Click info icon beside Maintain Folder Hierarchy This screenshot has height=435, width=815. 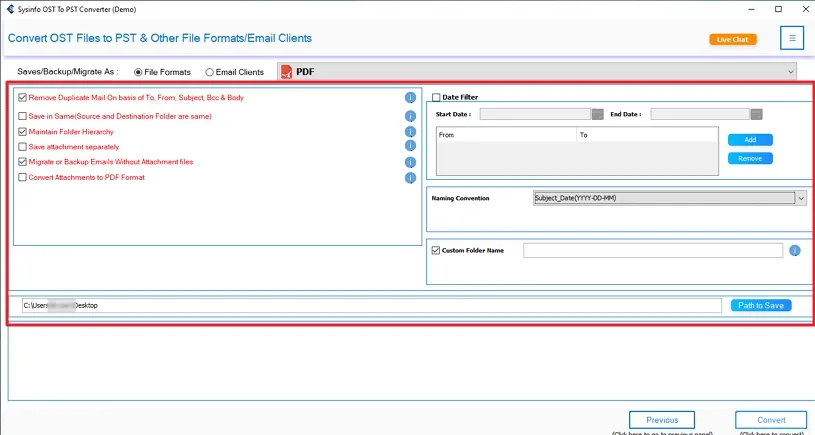[x=410, y=132]
